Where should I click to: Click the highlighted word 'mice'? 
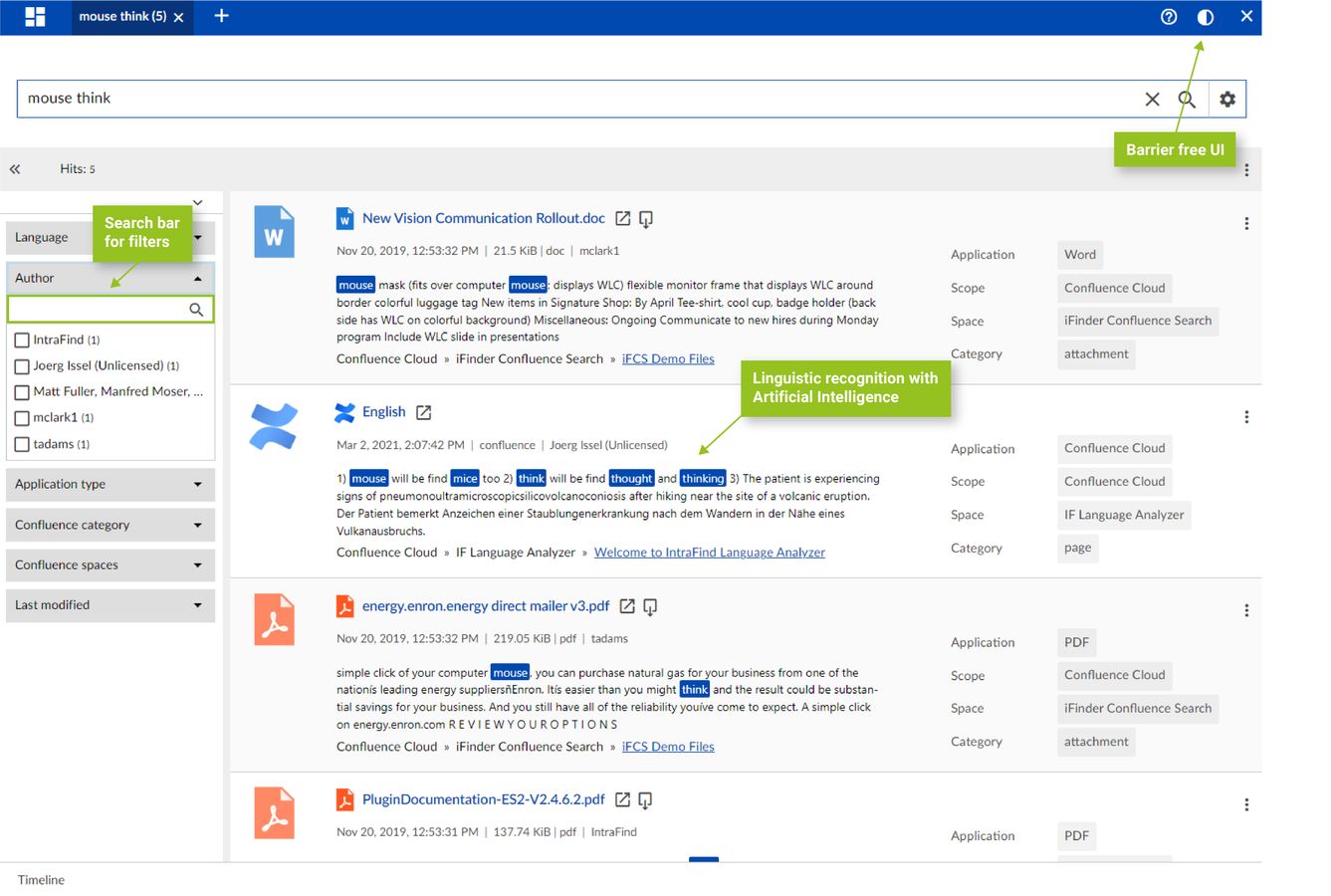click(x=465, y=479)
